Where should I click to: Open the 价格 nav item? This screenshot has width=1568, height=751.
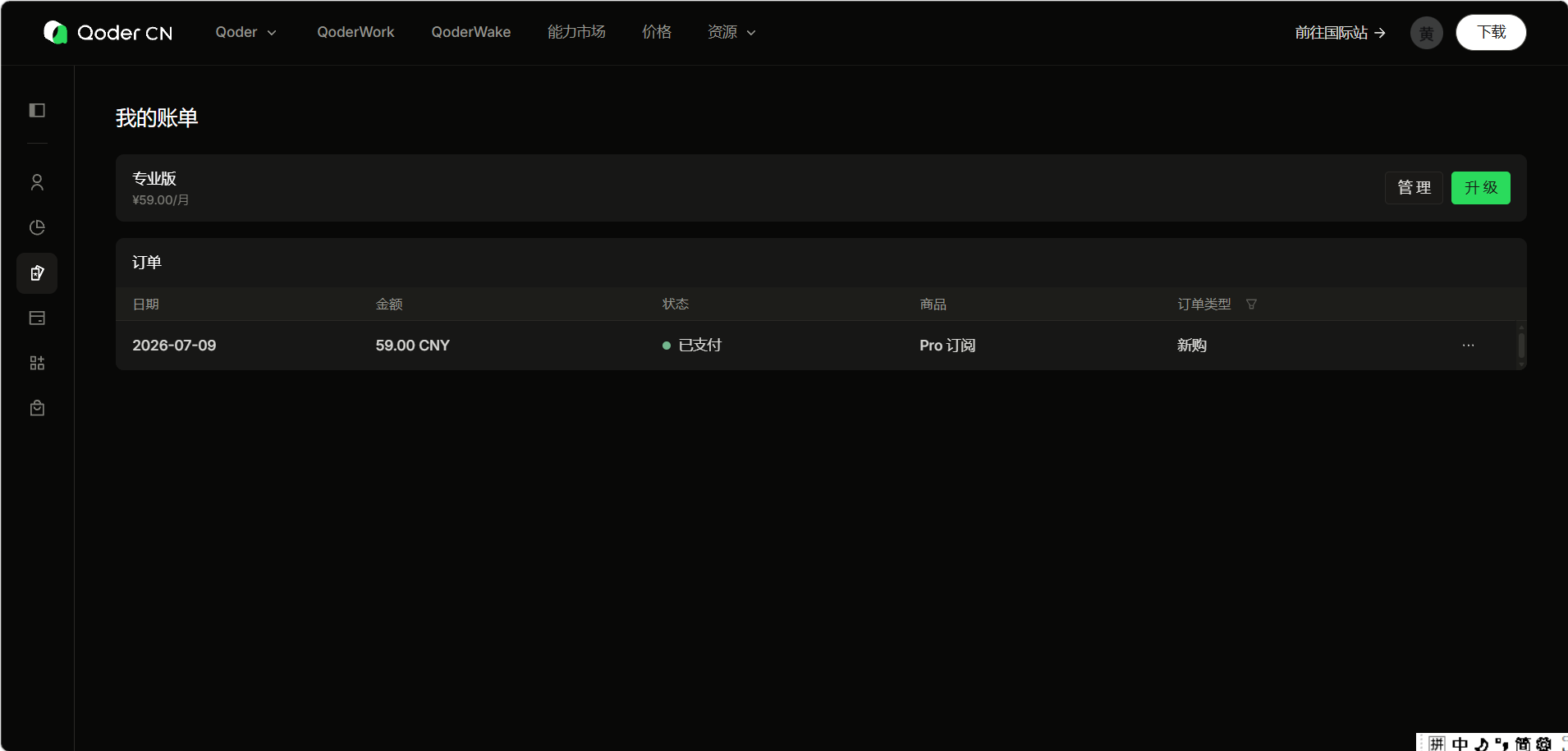(657, 32)
